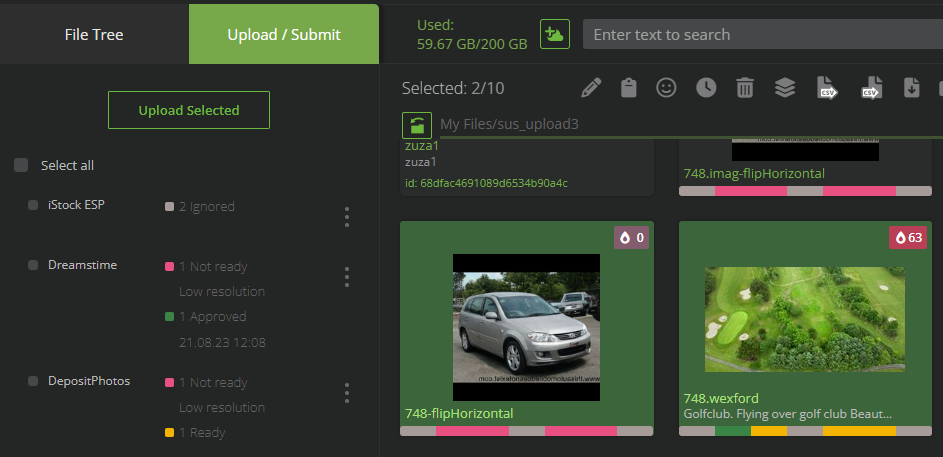The image size is (943, 457).
Task: Click the download file icon
Action: (911, 88)
